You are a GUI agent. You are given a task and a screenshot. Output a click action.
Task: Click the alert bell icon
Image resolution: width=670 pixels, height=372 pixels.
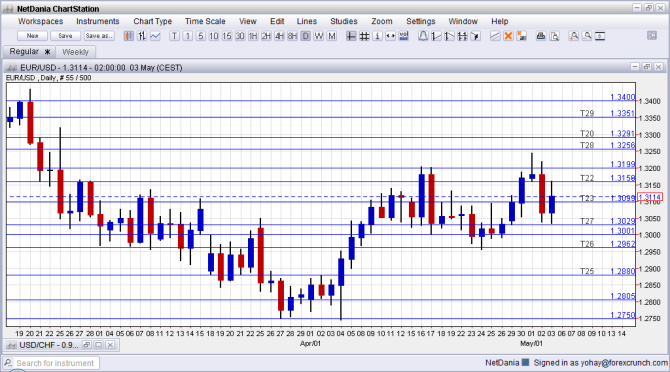[x=423, y=36]
